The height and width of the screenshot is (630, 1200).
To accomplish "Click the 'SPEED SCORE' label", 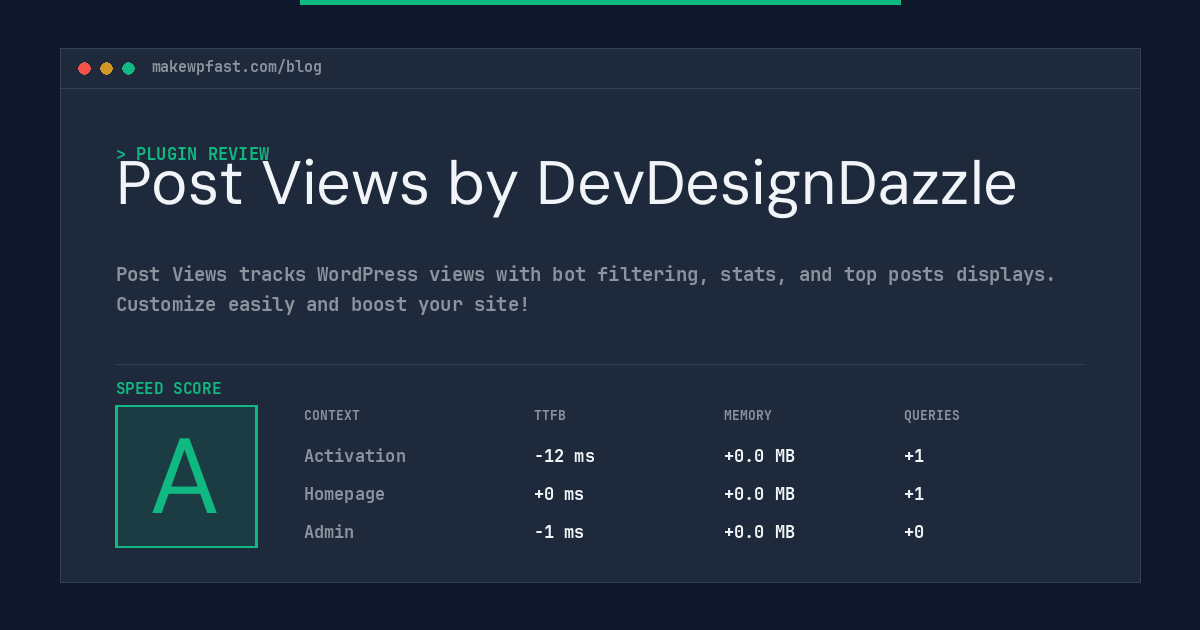I will tap(169, 388).
